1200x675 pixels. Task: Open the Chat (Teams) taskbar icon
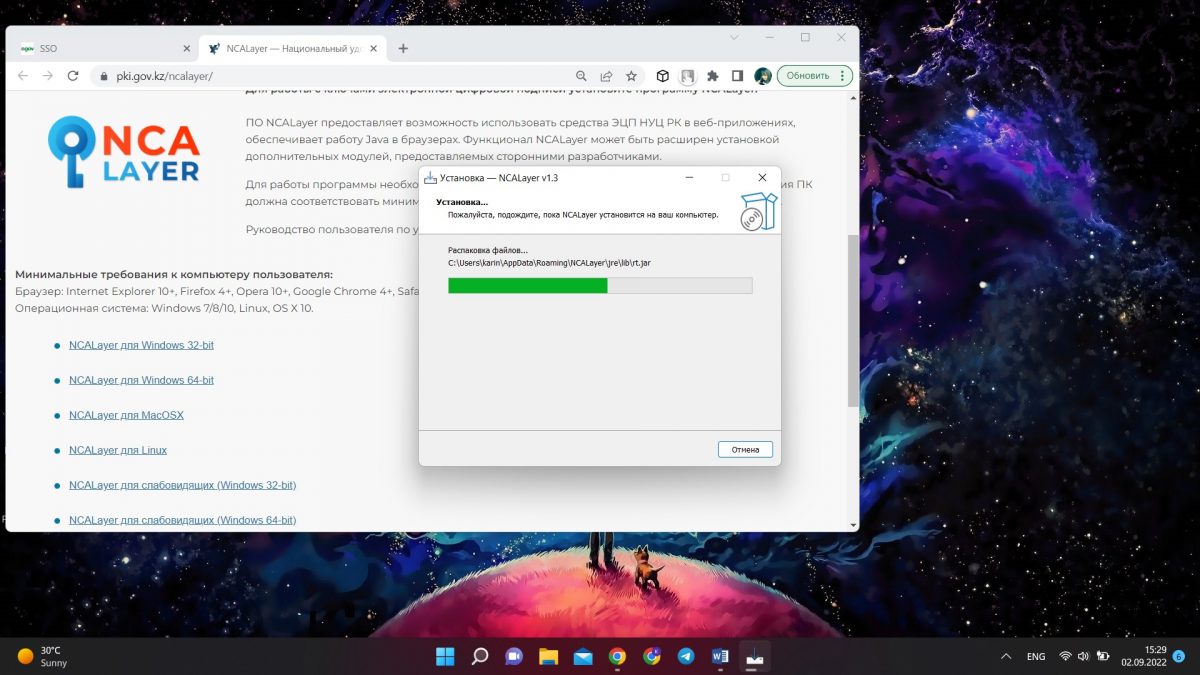514,657
